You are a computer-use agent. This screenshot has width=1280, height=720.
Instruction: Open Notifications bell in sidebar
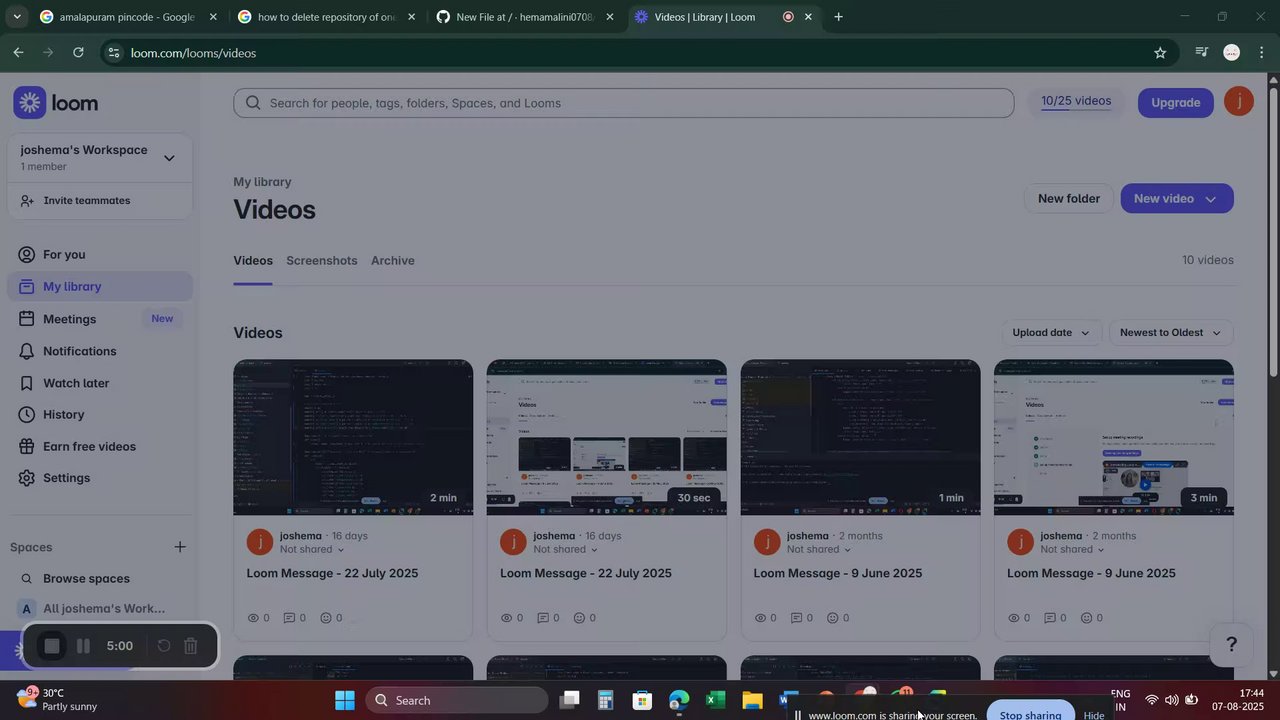26,351
